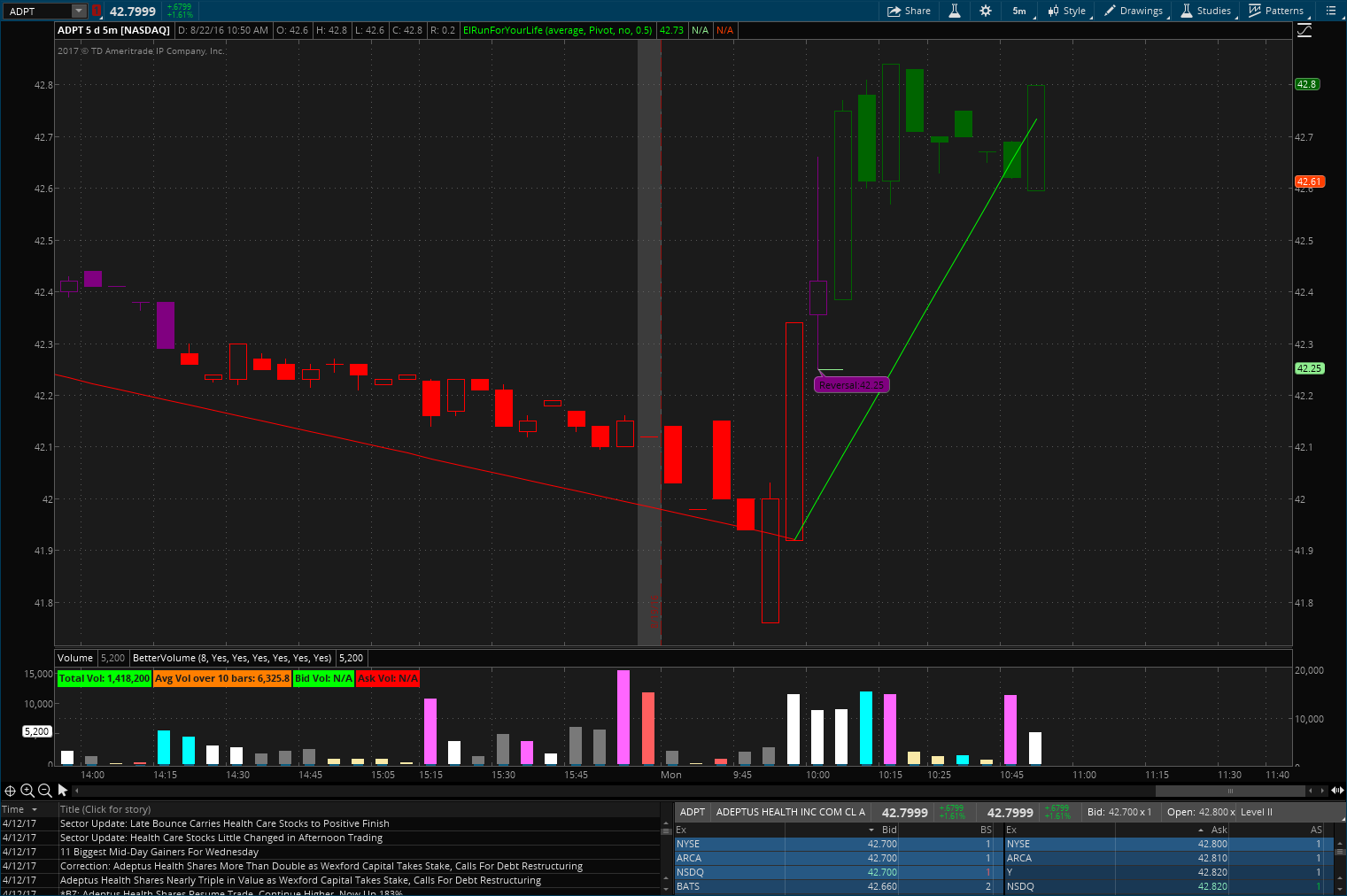Click the Ask Vol: N/A label

point(388,678)
